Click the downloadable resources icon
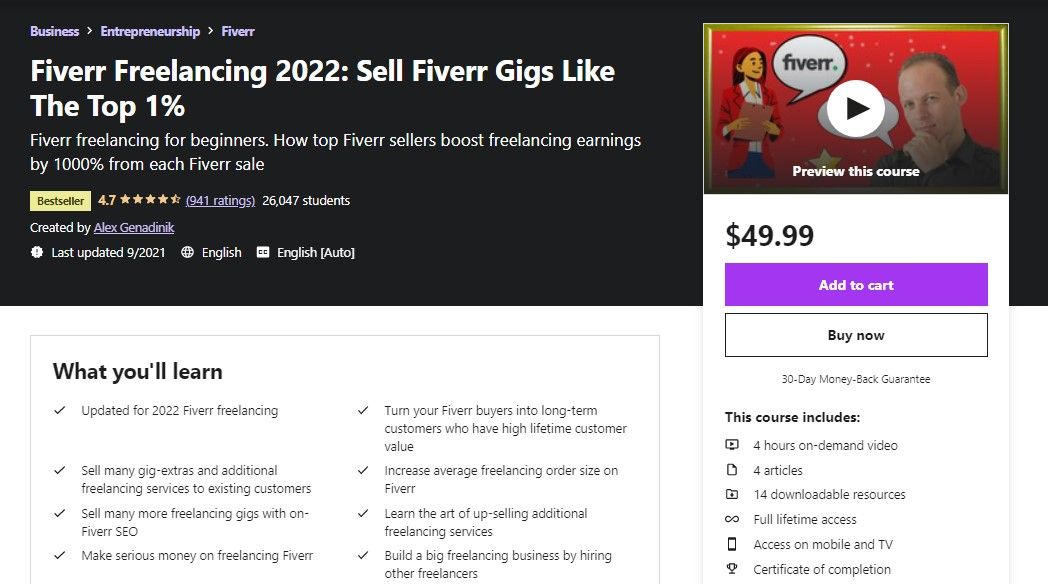The height and width of the screenshot is (584, 1048). point(732,495)
